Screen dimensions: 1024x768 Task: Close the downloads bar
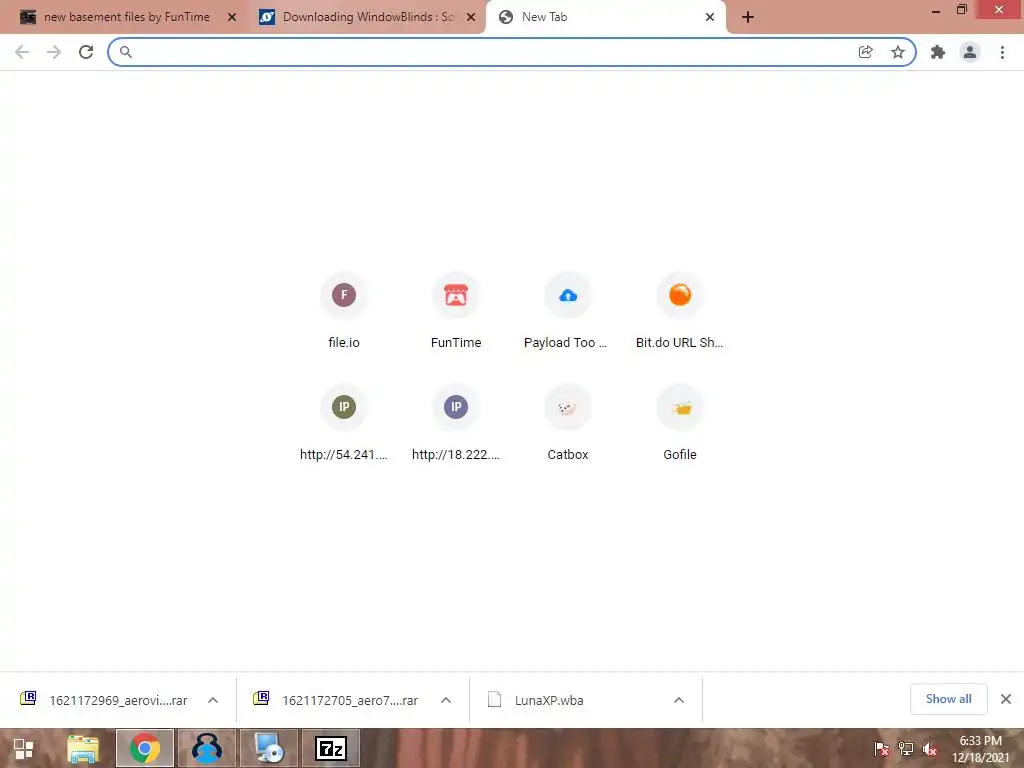pyautogui.click(x=1006, y=699)
